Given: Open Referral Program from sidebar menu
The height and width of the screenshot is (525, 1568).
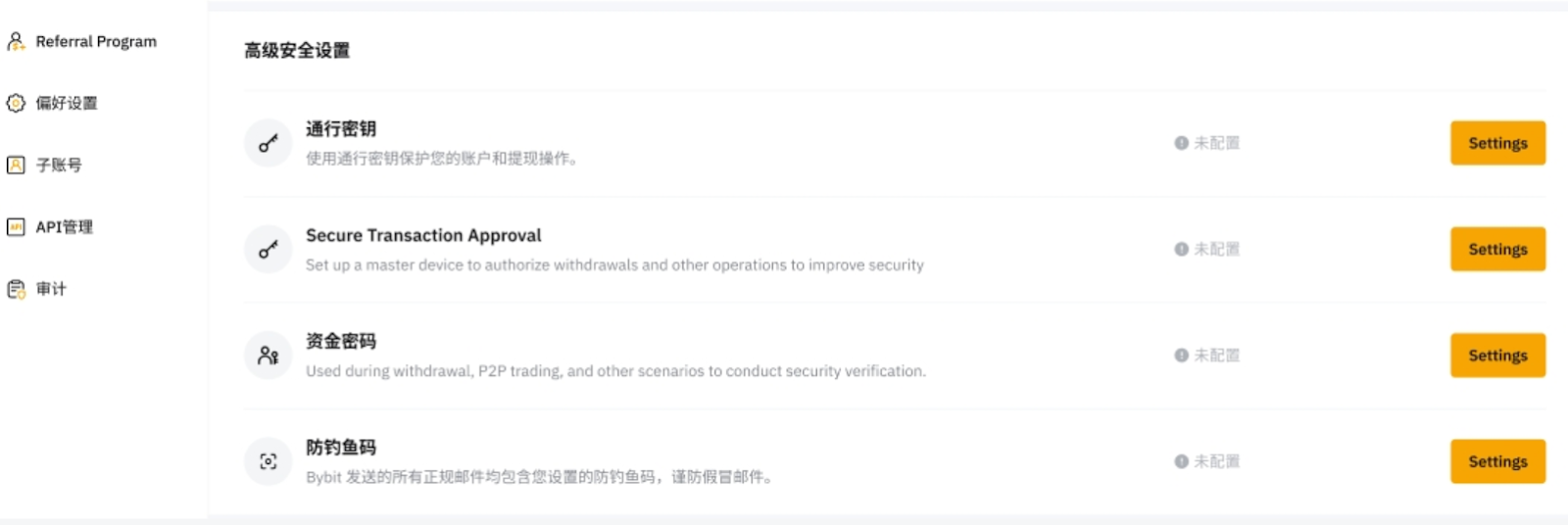Looking at the screenshot, I should click(96, 41).
